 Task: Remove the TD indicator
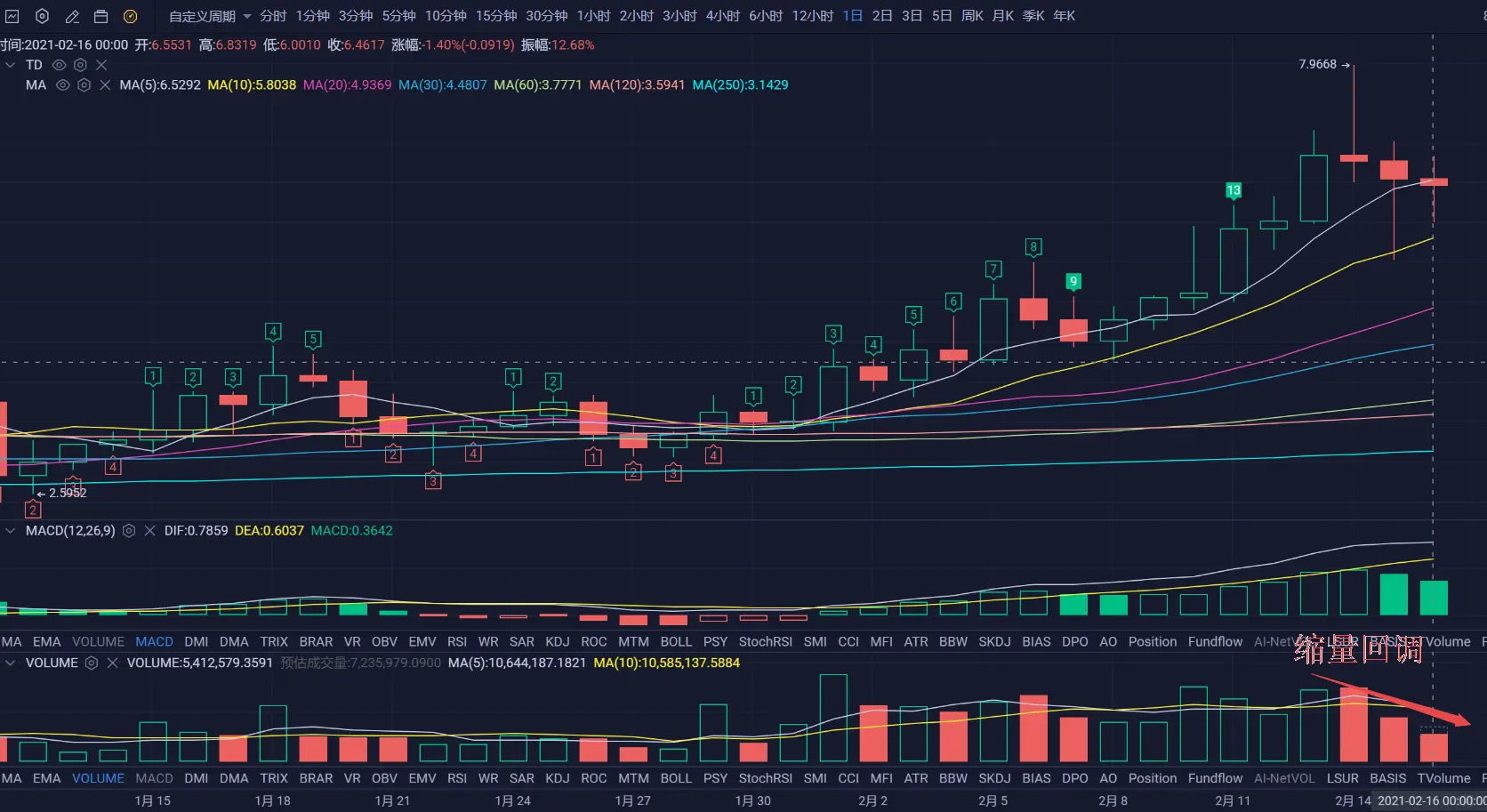click(x=101, y=65)
